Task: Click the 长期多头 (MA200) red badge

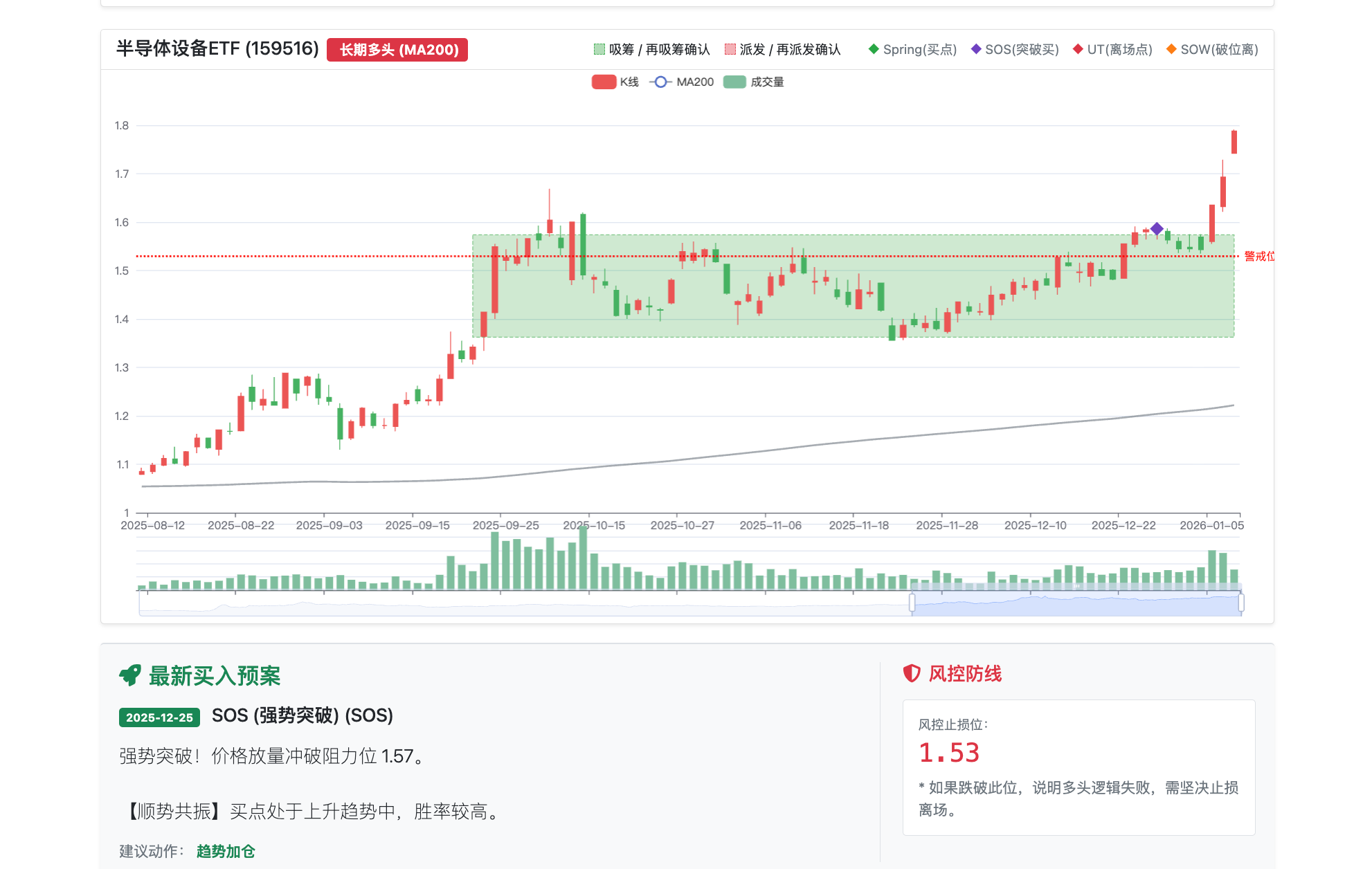Action: click(x=397, y=50)
